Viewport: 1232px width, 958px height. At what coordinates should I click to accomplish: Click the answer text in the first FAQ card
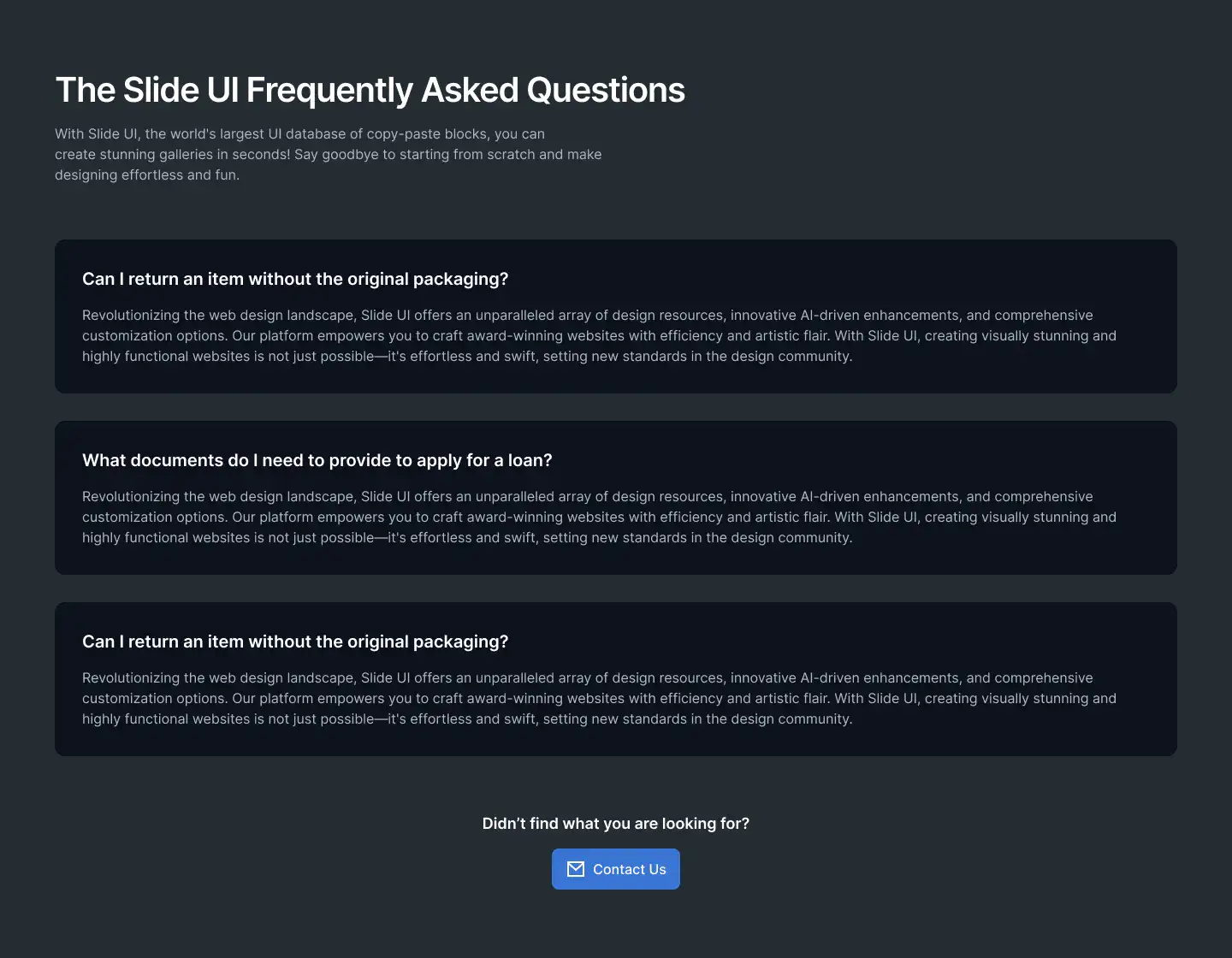tap(599, 335)
